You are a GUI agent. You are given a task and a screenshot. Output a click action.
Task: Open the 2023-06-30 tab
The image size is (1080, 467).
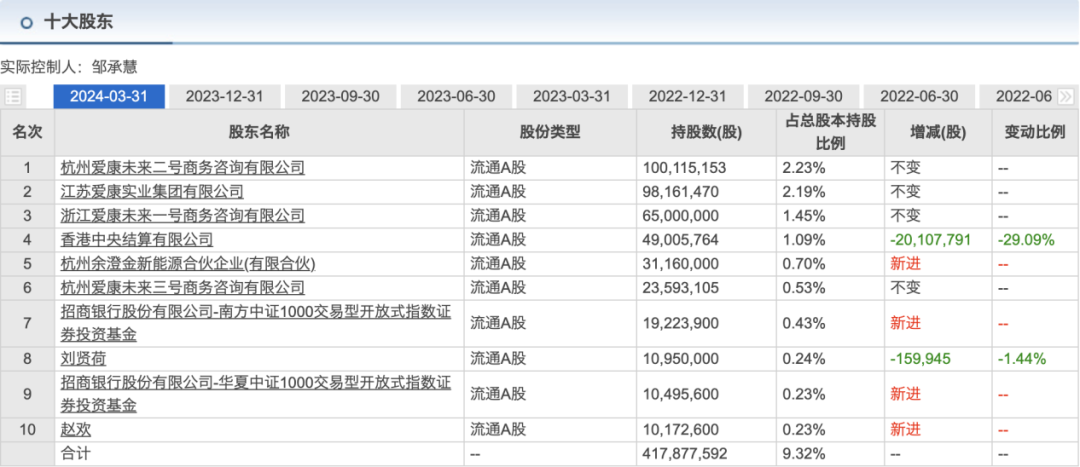(x=456, y=97)
